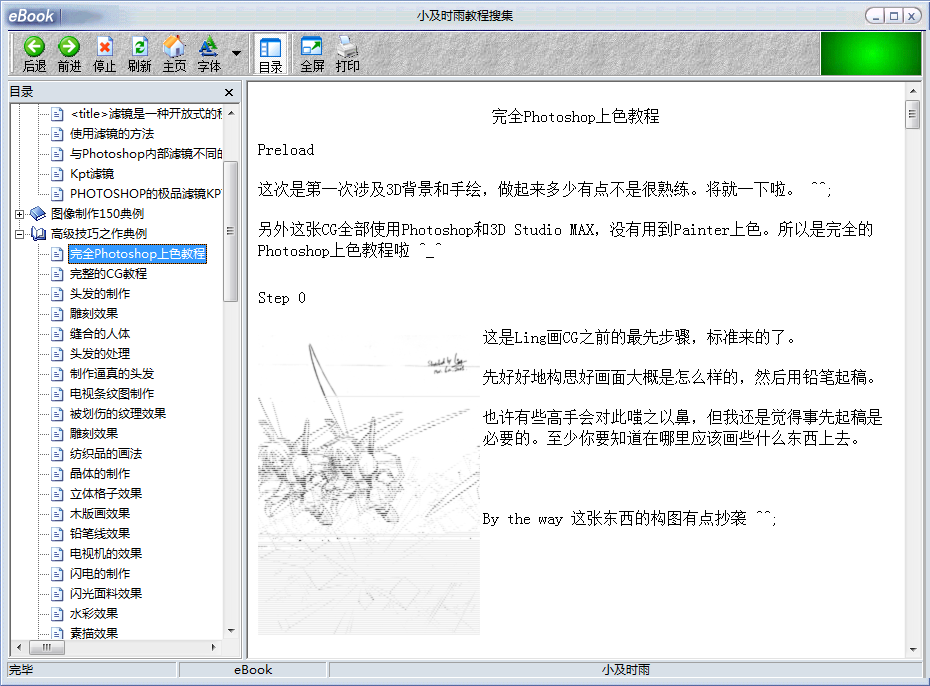The height and width of the screenshot is (686, 930).
Task: Click the eBook logo in title bar
Action: pyautogui.click(x=31, y=17)
